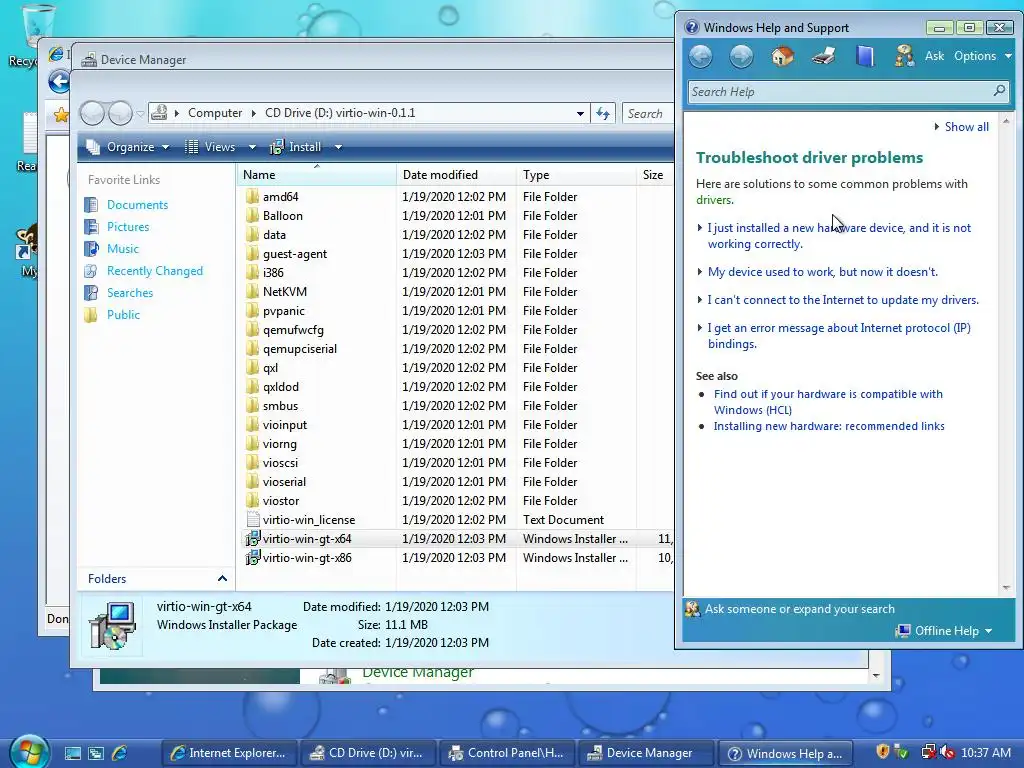Viewport: 1024px width, 768px height.
Task: Open the Install dropdown arrow
Action: click(338, 147)
